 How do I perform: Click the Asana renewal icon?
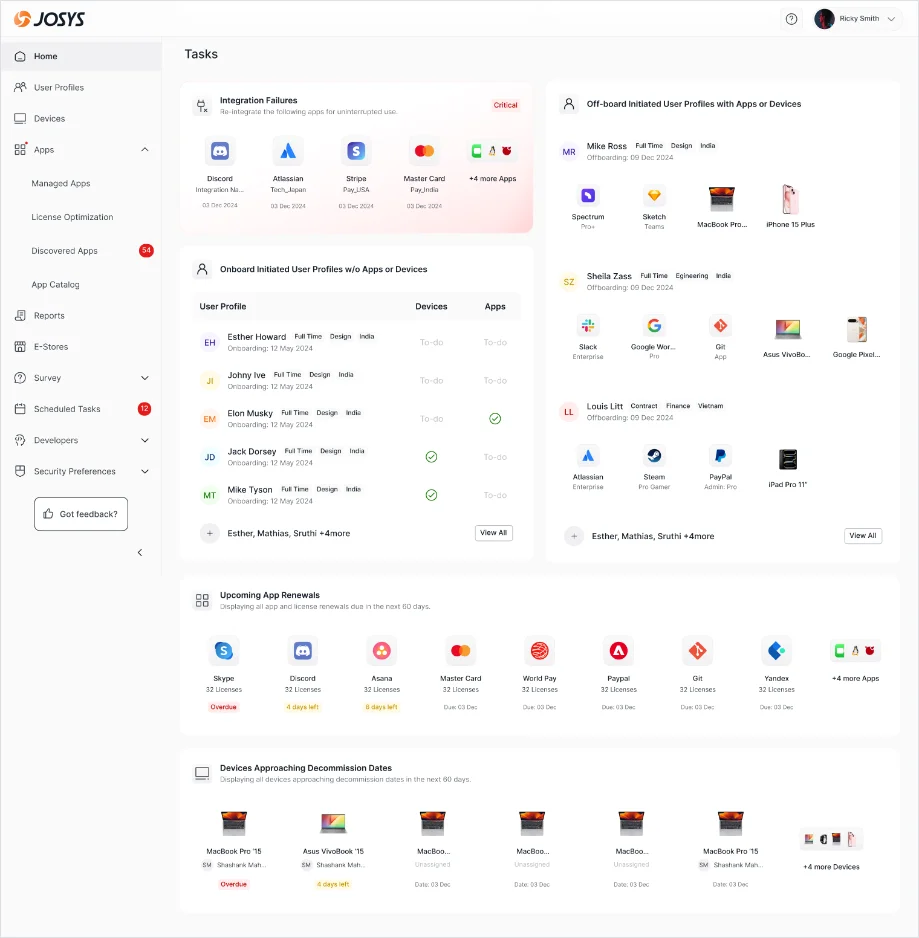[382, 651]
